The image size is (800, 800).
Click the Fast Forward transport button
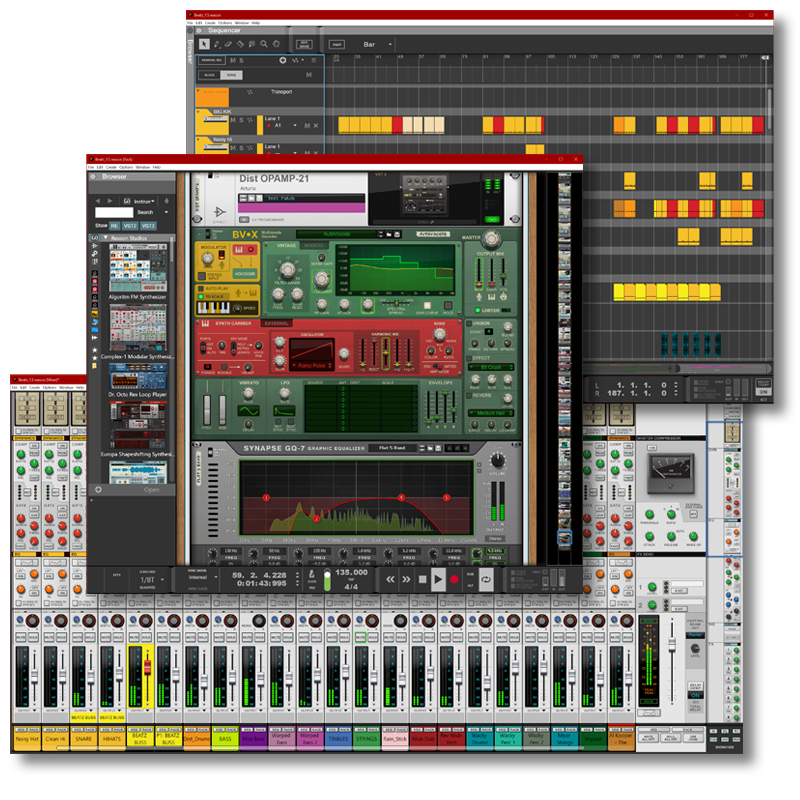(406, 579)
